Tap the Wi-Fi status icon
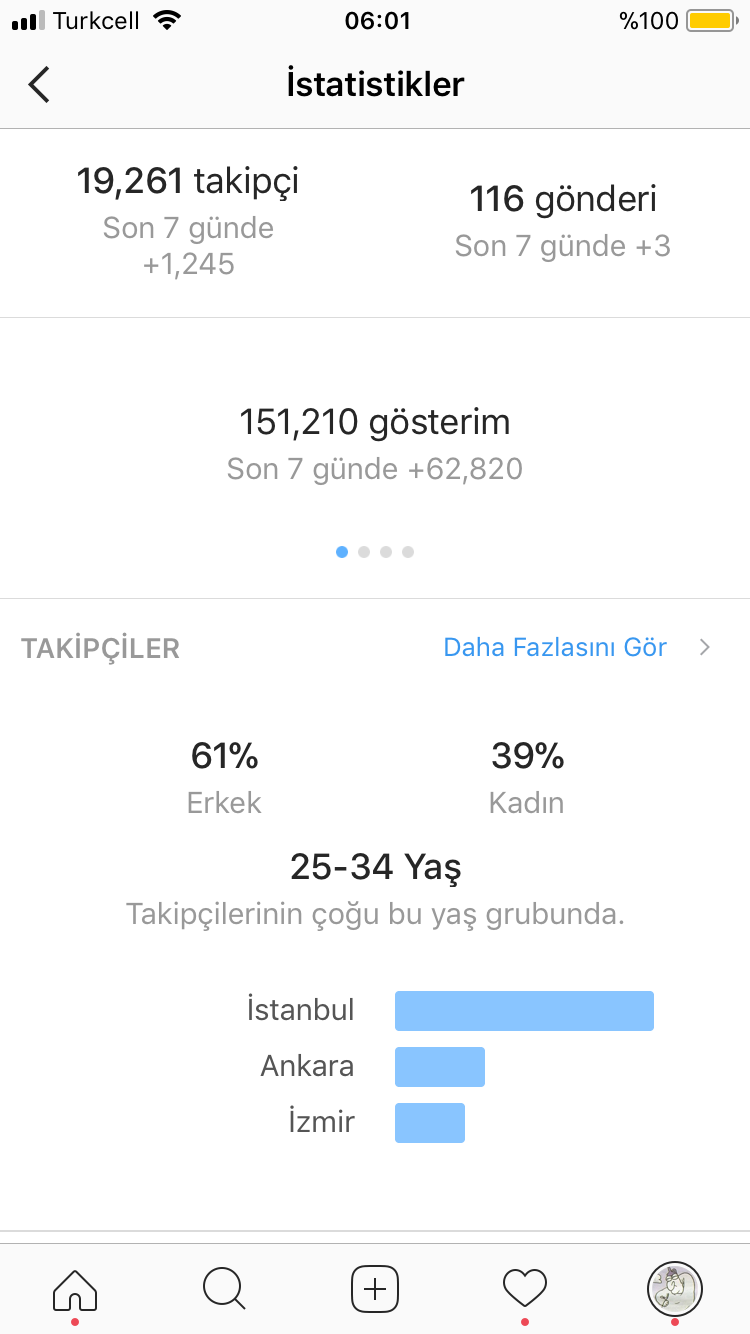This screenshot has width=750, height=1334. tap(169, 20)
